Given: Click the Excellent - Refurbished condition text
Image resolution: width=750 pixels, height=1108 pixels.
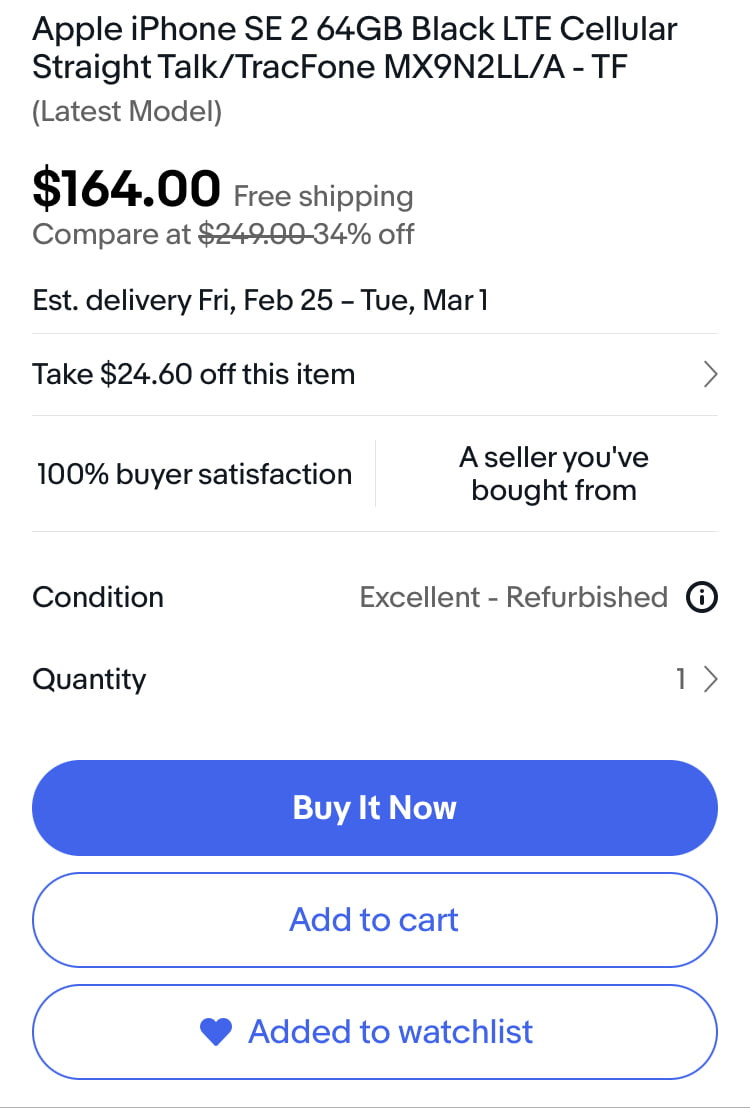Looking at the screenshot, I should click(x=514, y=598).
